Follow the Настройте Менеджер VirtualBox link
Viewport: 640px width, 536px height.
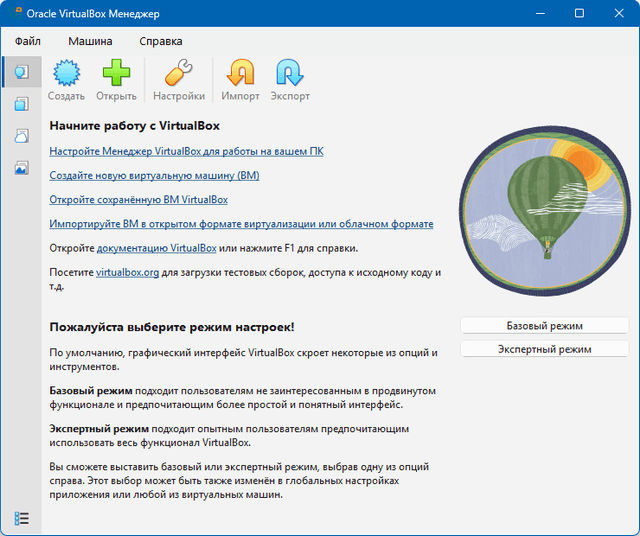tap(186, 151)
